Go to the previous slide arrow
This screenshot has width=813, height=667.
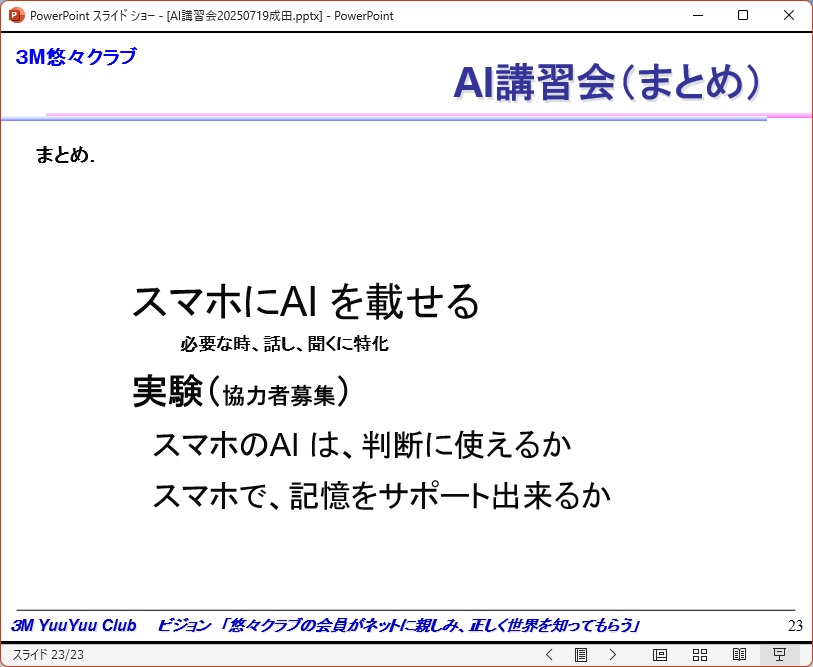[x=549, y=655]
